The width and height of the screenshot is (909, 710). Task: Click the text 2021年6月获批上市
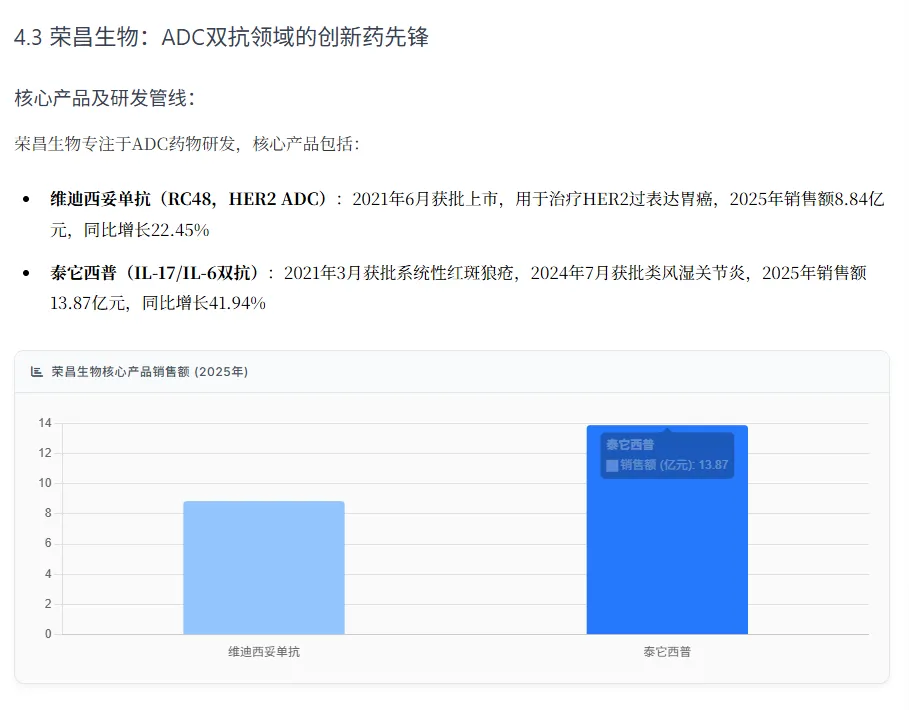[425, 199]
